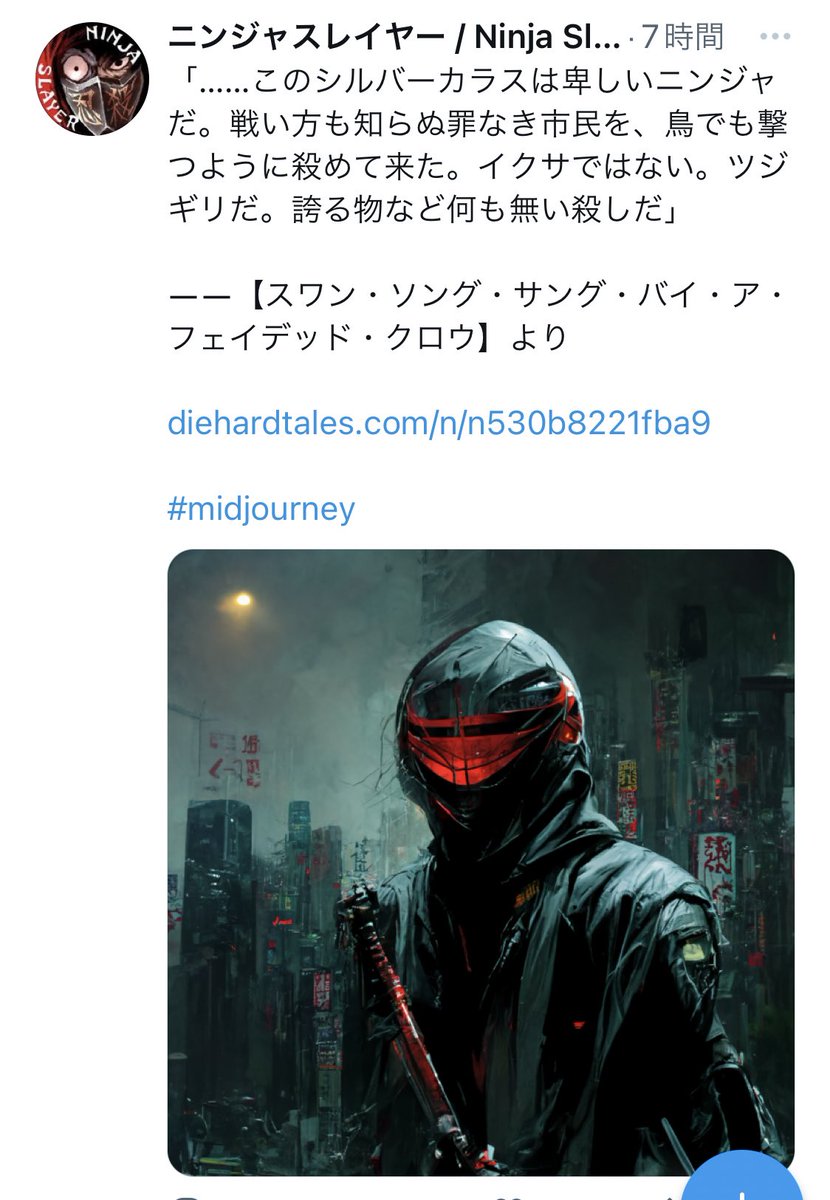Open the #midjourney hashtag
This screenshot has width=830, height=1200.
[261, 509]
